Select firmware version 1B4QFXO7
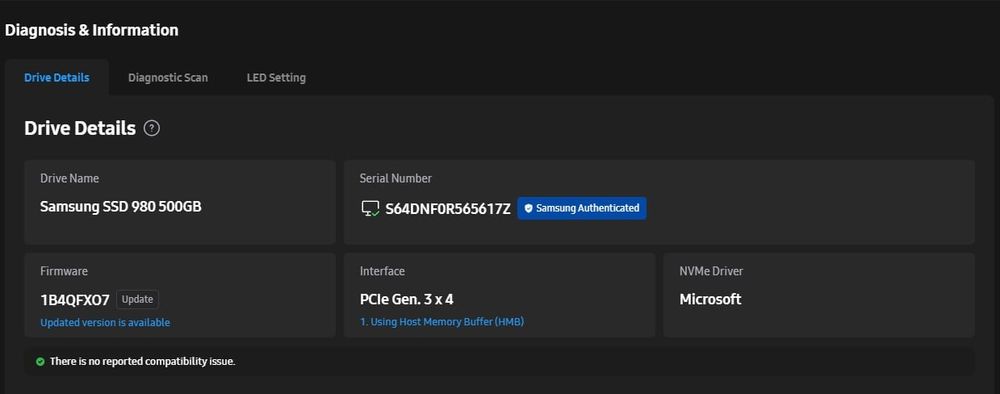The height and width of the screenshot is (394, 1000). [75, 300]
